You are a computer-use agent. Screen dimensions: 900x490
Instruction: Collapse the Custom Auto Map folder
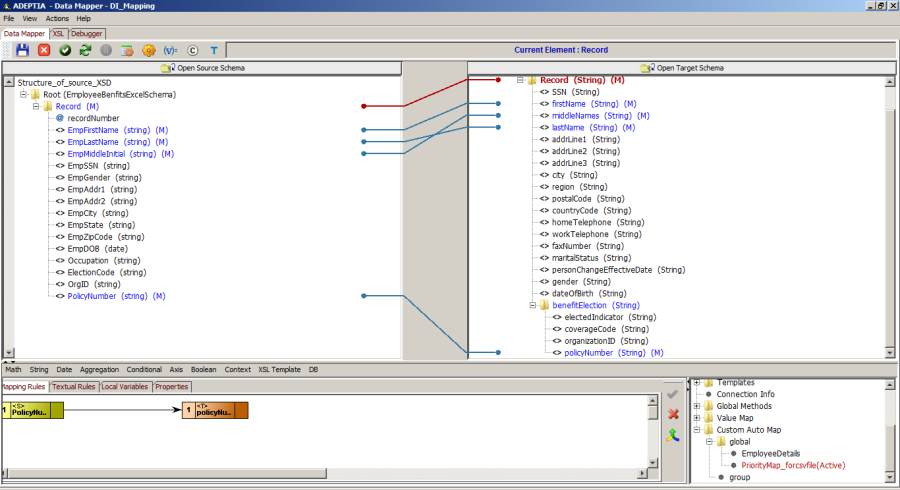(x=697, y=430)
